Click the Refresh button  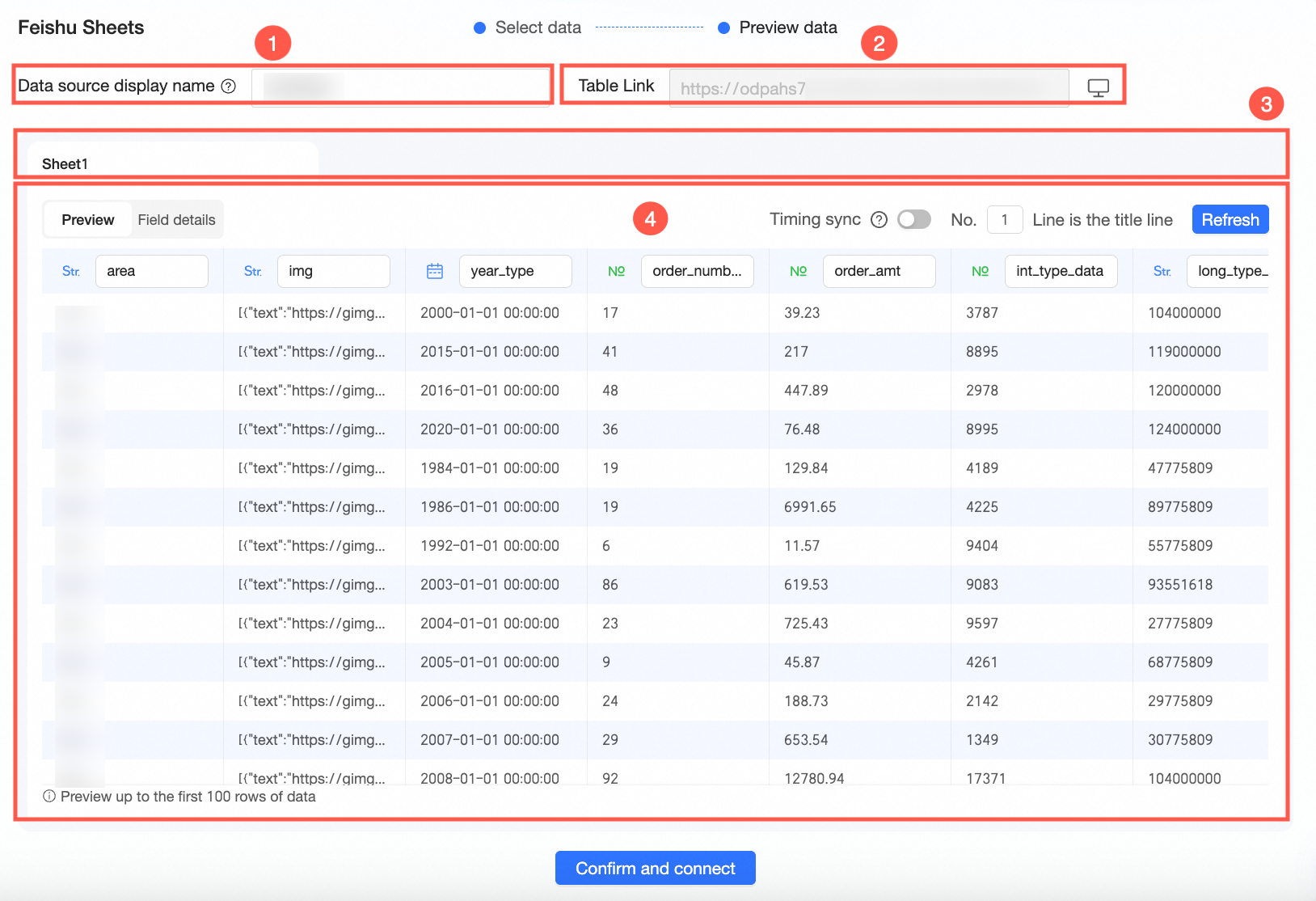click(1230, 220)
